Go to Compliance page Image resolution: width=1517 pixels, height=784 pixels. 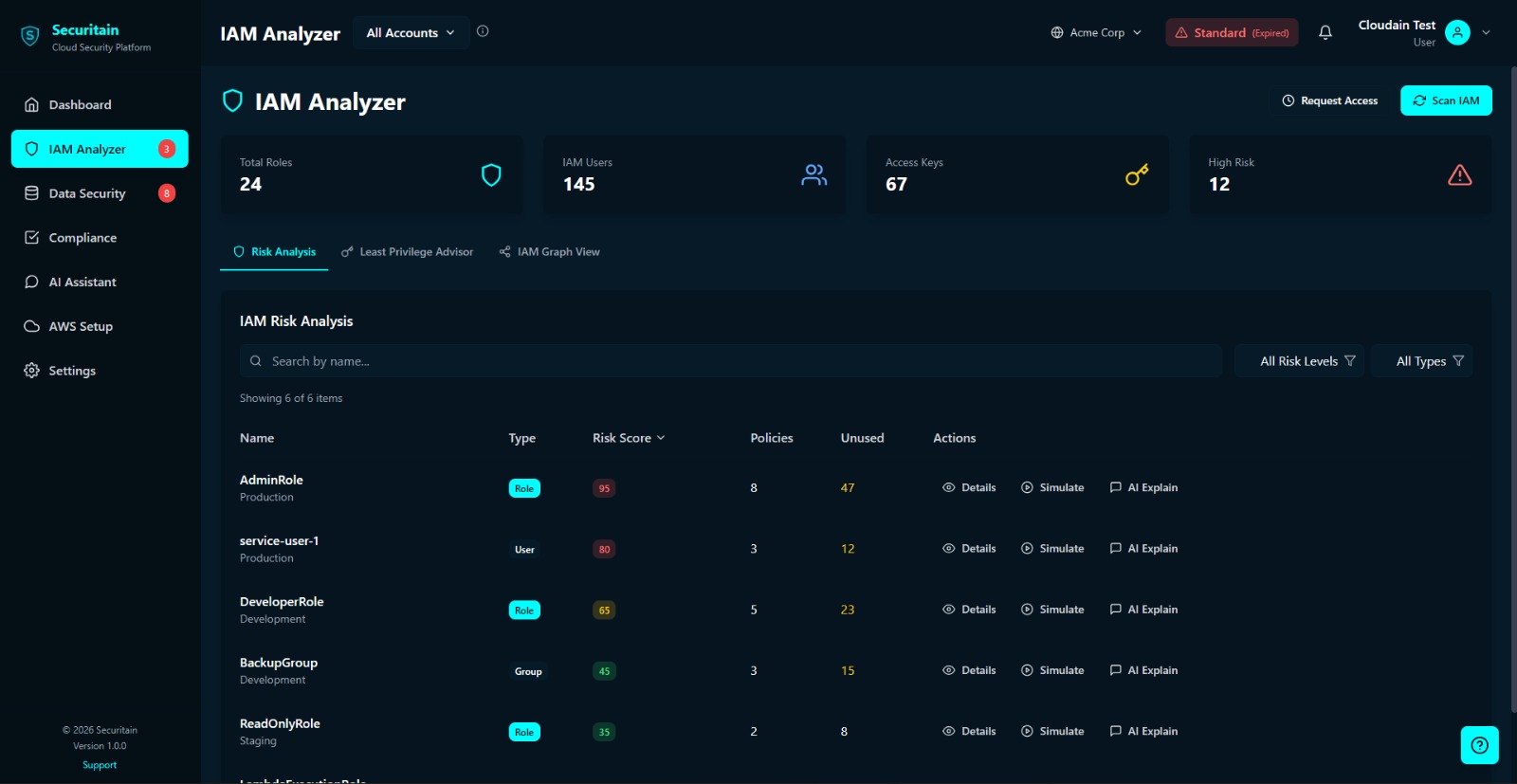(100, 238)
